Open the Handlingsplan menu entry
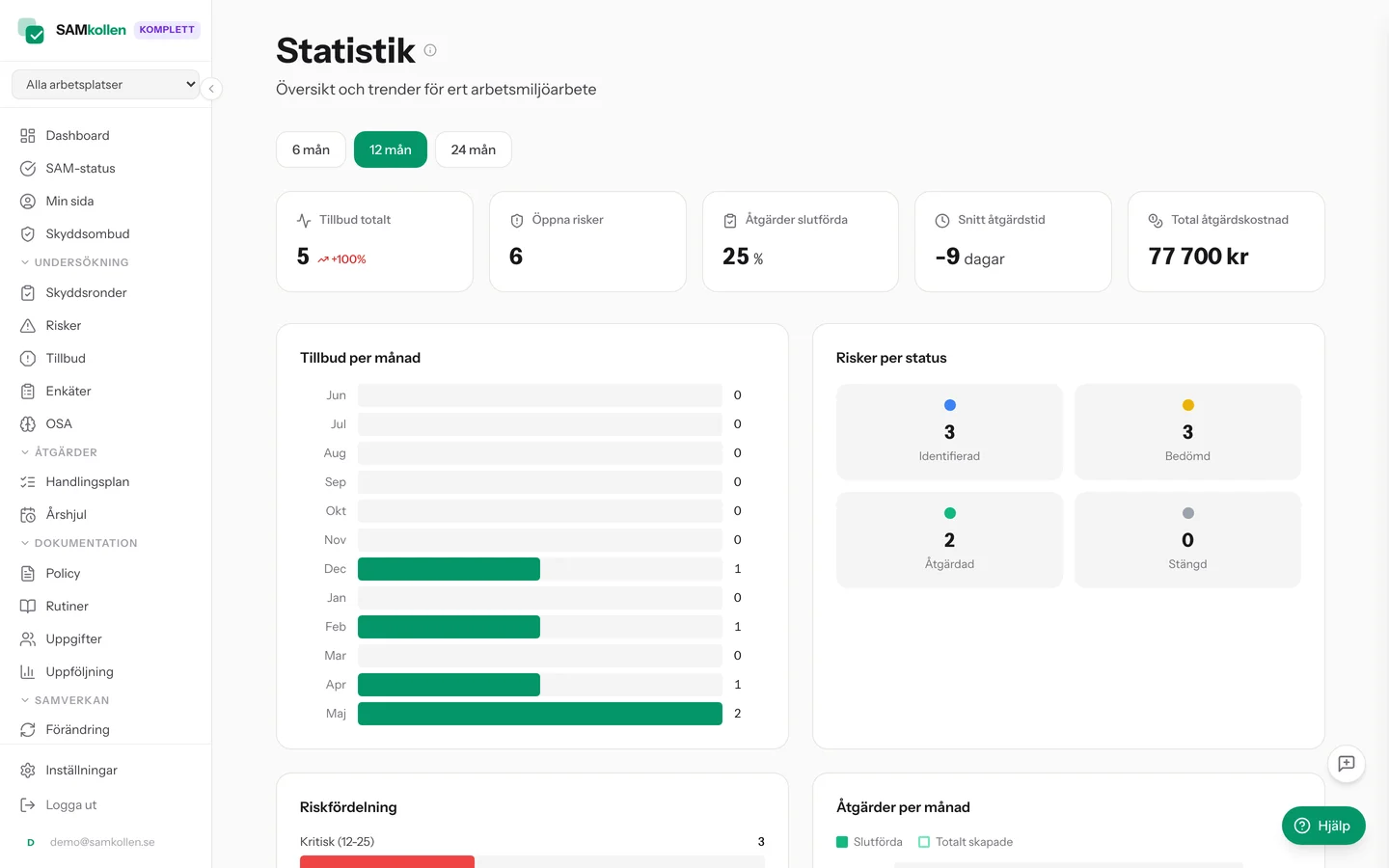 (x=106, y=482)
